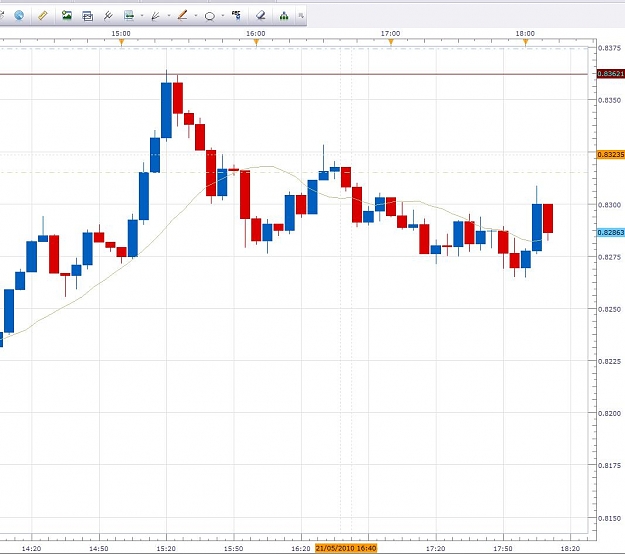The image size is (625, 554).
Task: Click the 16:00 orange time marker
Action: click(x=256, y=42)
